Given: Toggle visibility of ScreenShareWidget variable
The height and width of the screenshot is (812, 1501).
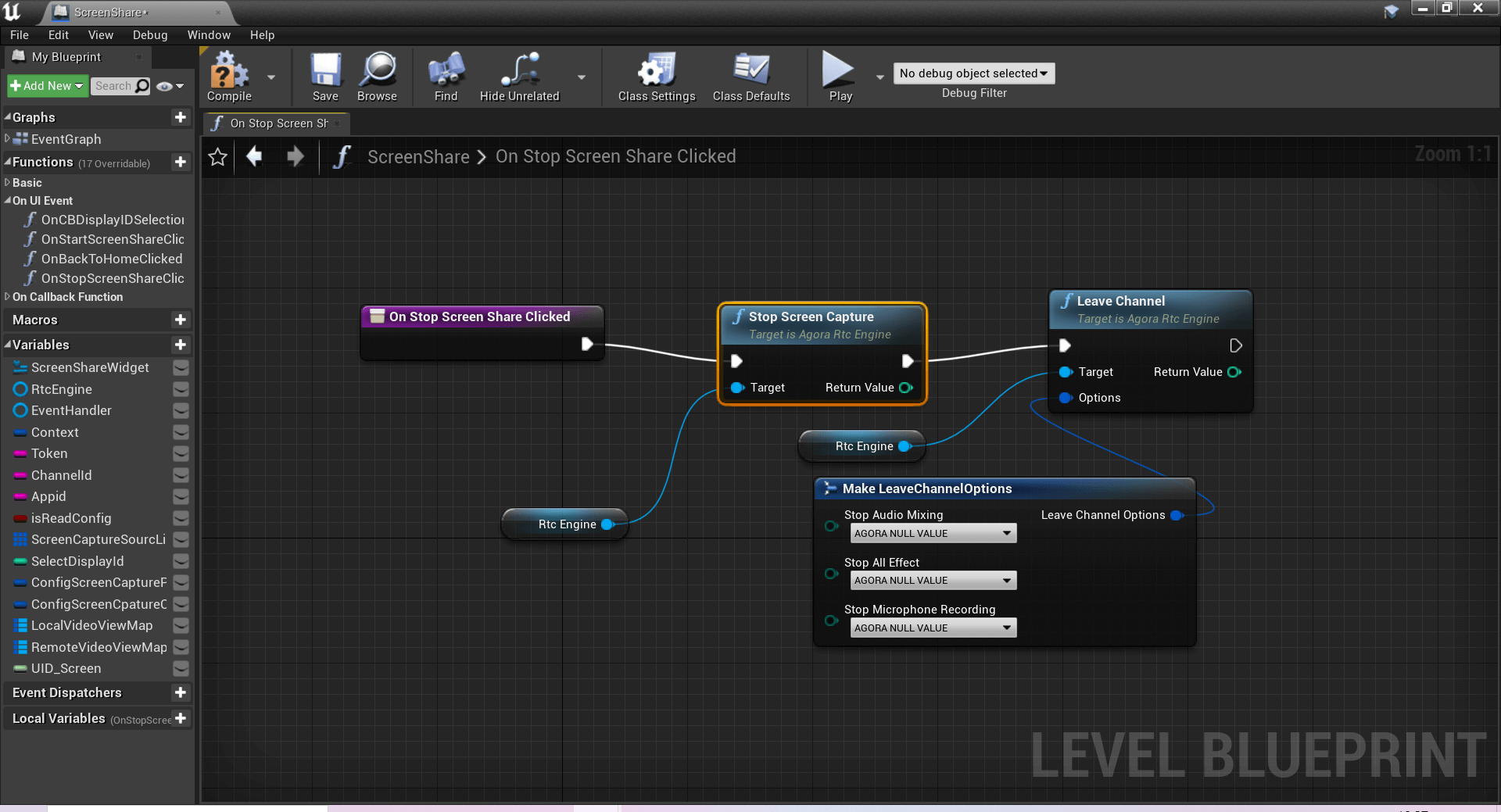Looking at the screenshot, I should (181, 367).
